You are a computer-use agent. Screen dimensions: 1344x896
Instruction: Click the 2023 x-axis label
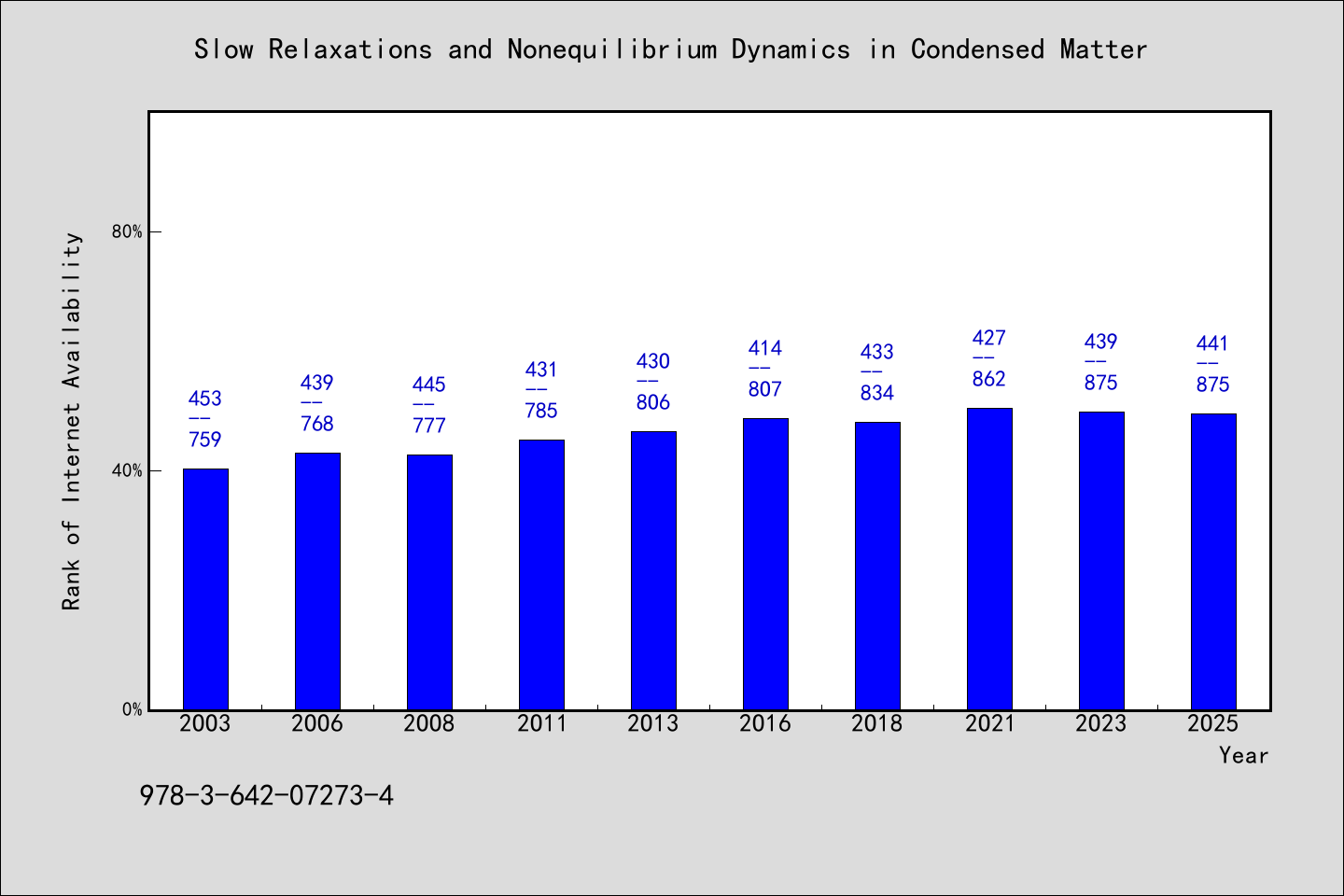[x=1101, y=724]
